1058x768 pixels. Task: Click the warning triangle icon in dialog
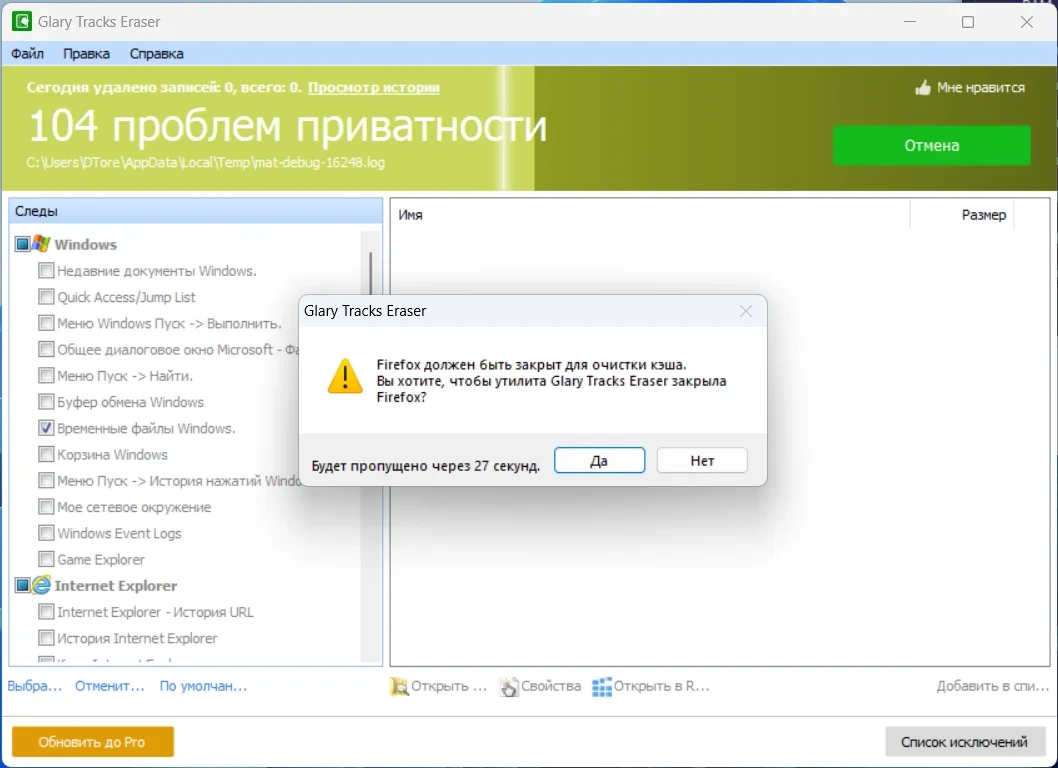coord(345,376)
